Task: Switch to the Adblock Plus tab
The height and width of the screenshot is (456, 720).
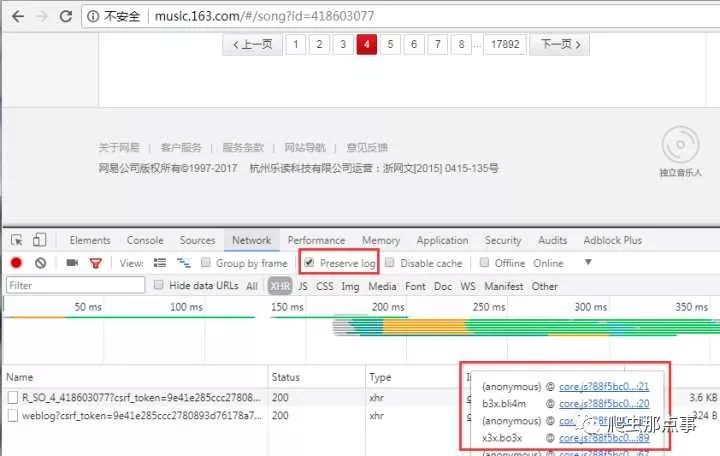Action: coord(613,240)
